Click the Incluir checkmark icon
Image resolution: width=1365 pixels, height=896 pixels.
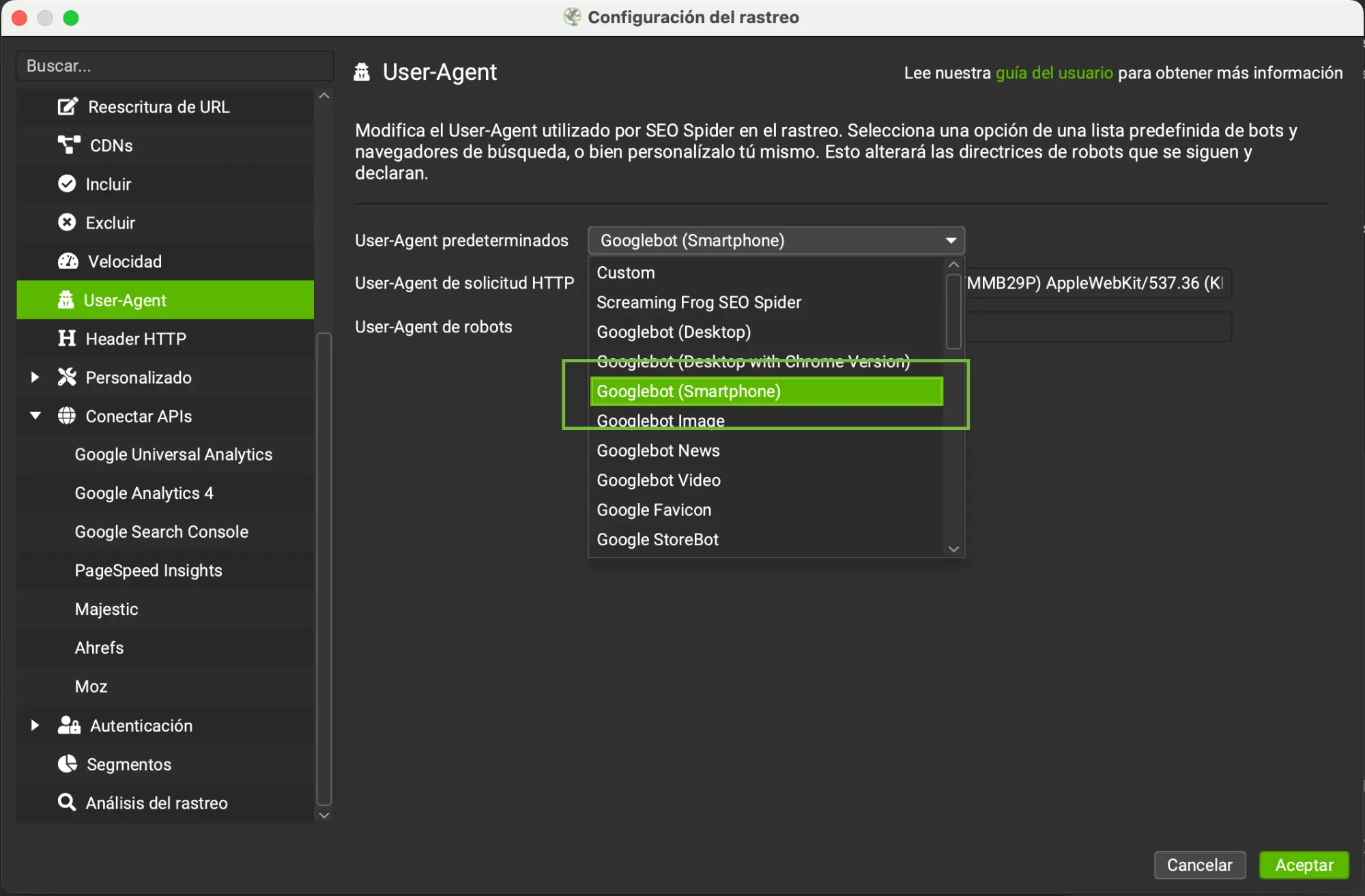[67, 184]
